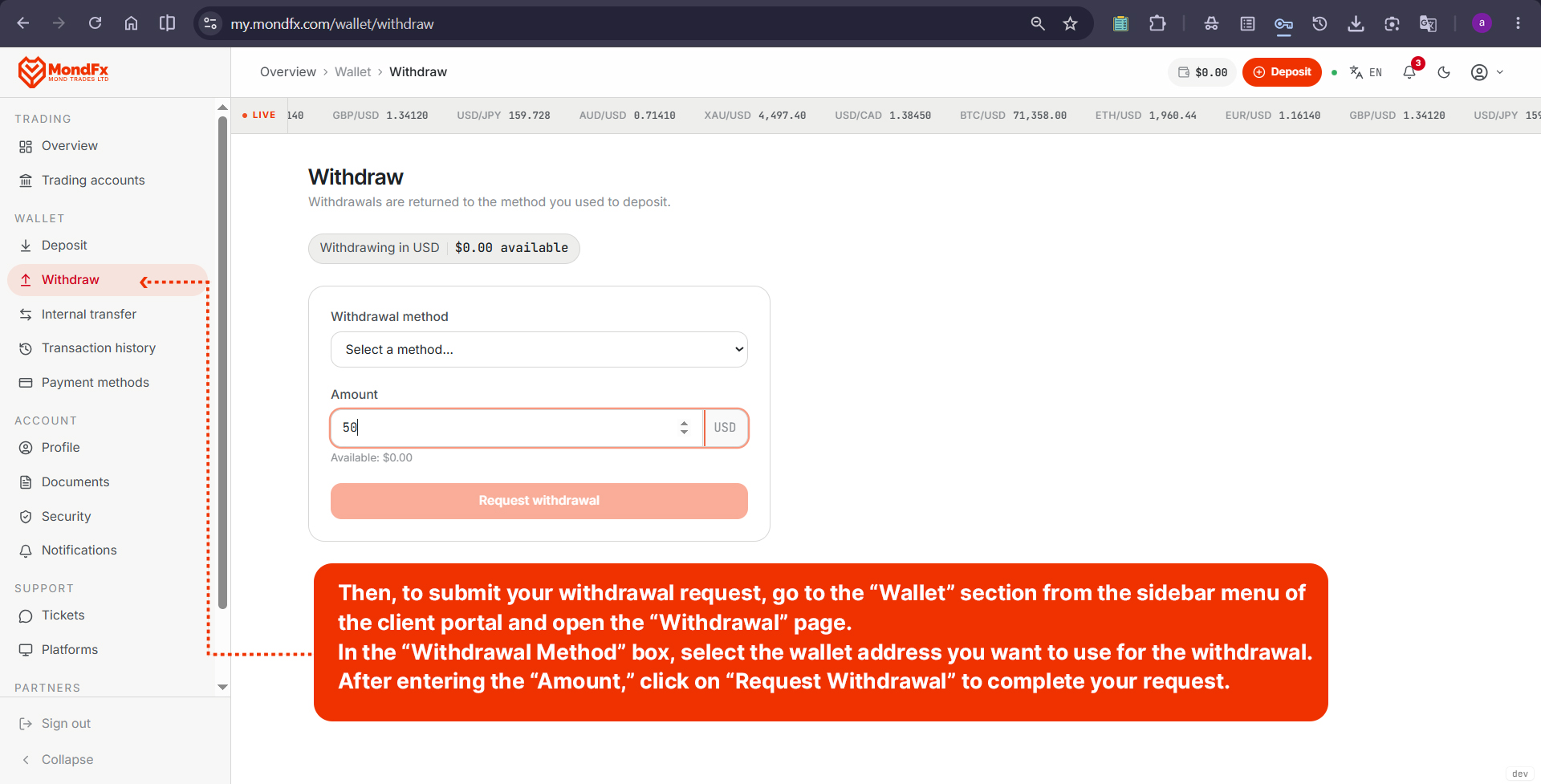Open the user account avatar menu
This screenshot has width=1541, height=784.
click(x=1487, y=72)
